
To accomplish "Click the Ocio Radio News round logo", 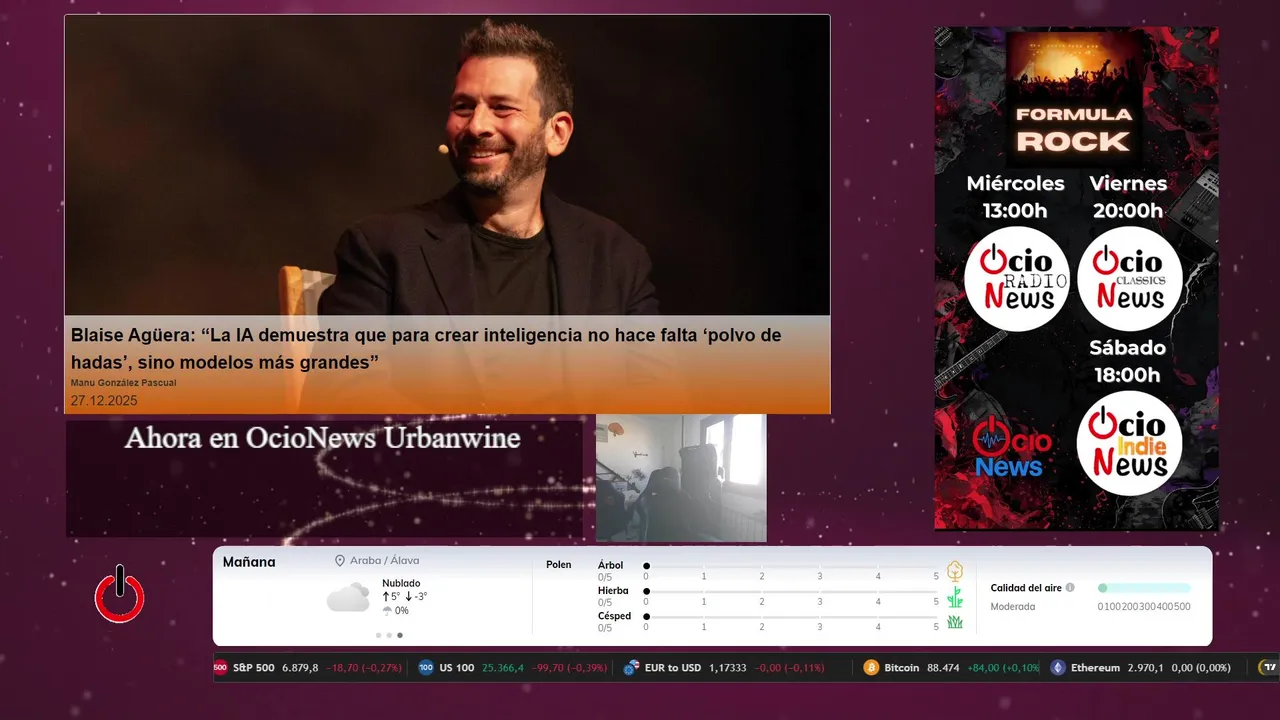I will (1016, 278).
